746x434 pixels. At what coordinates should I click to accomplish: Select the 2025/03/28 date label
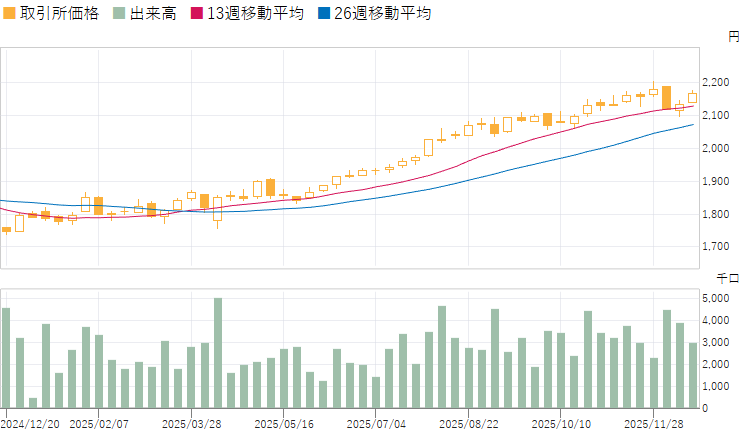(x=218, y=424)
